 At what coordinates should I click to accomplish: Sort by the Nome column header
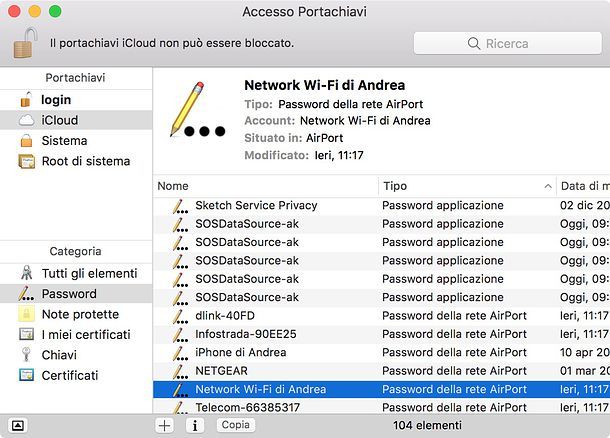(x=266, y=186)
